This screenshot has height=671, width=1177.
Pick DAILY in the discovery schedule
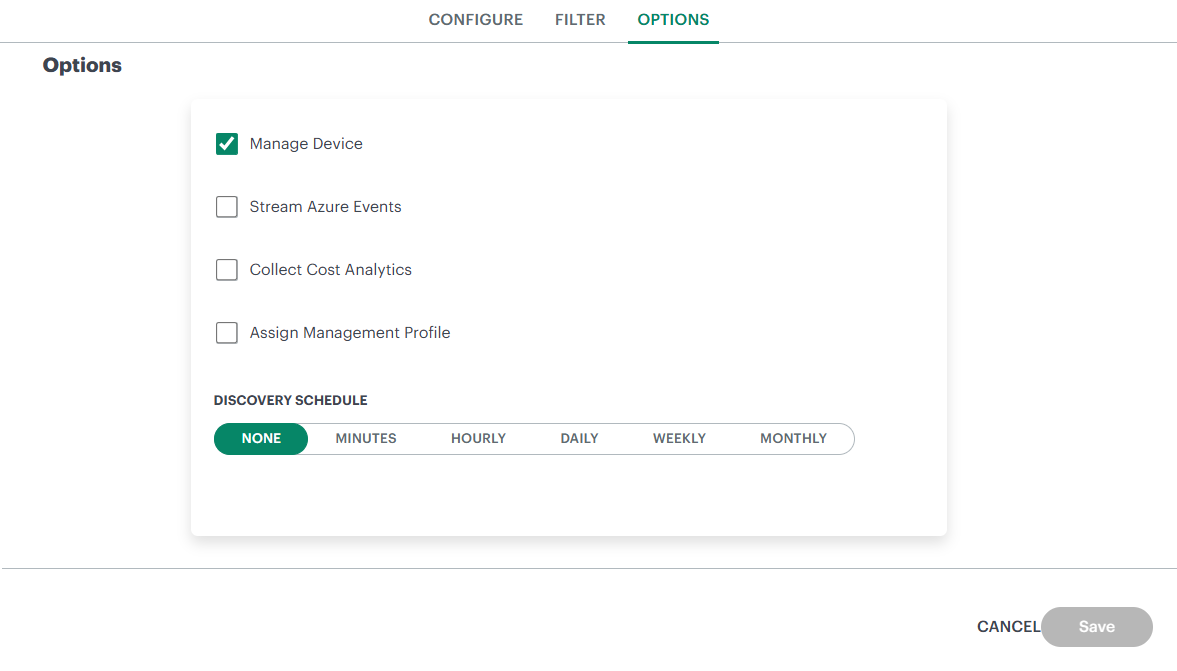point(579,439)
